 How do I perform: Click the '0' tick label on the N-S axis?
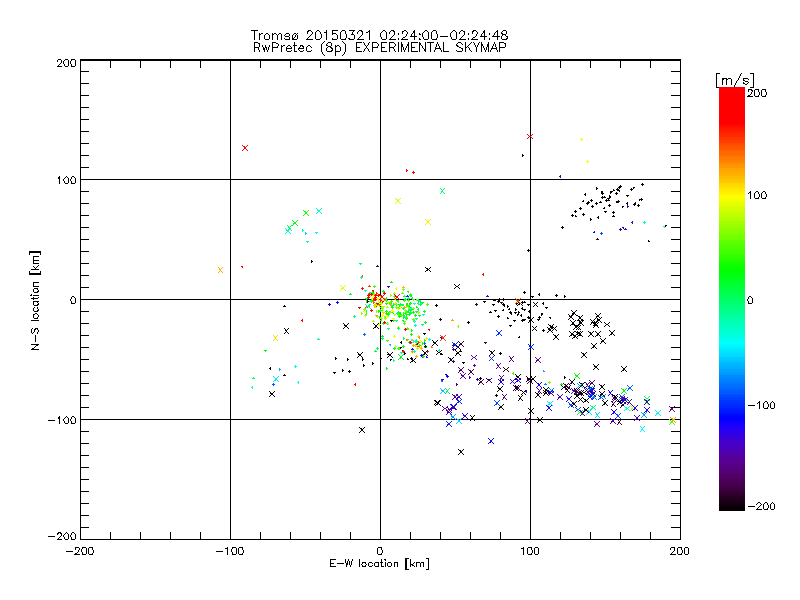73,300
